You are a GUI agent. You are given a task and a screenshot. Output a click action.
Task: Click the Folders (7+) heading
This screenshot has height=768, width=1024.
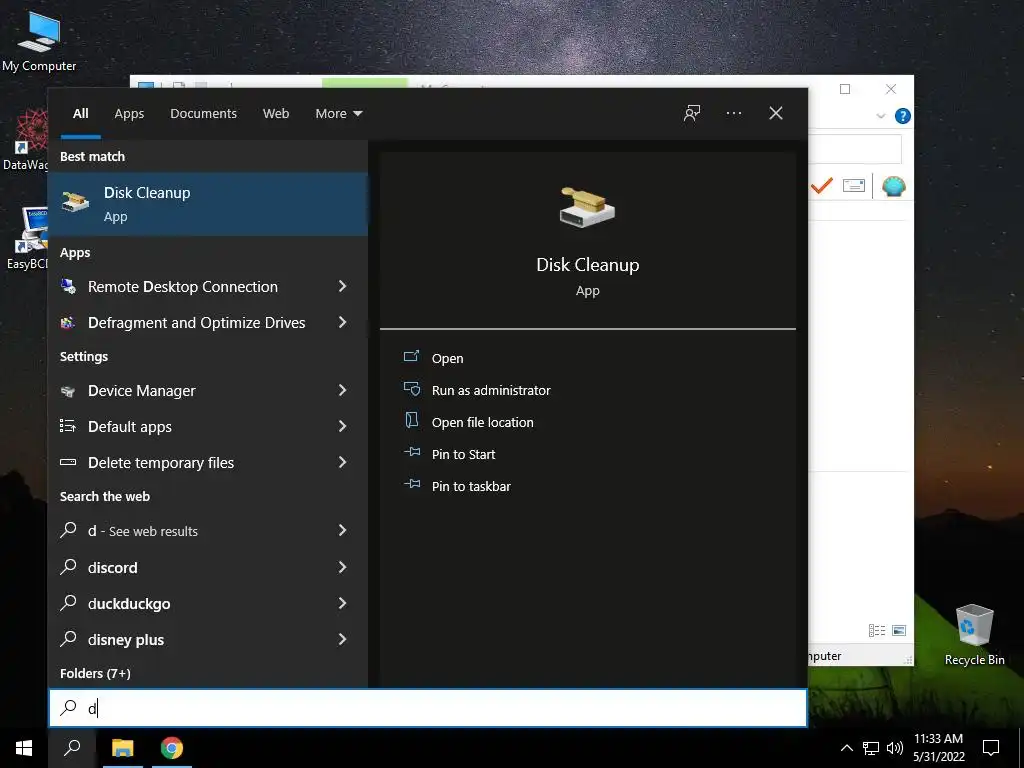(x=95, y=673)
